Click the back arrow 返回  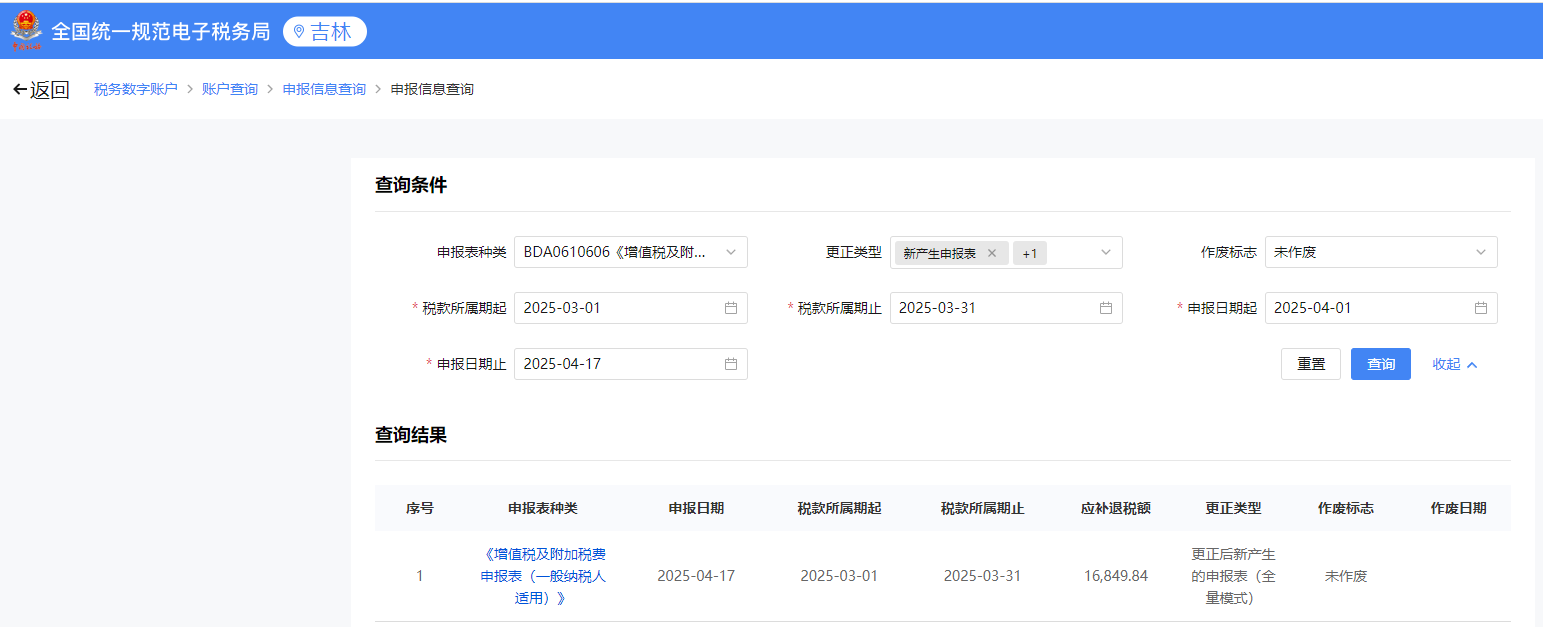point(41,90)
